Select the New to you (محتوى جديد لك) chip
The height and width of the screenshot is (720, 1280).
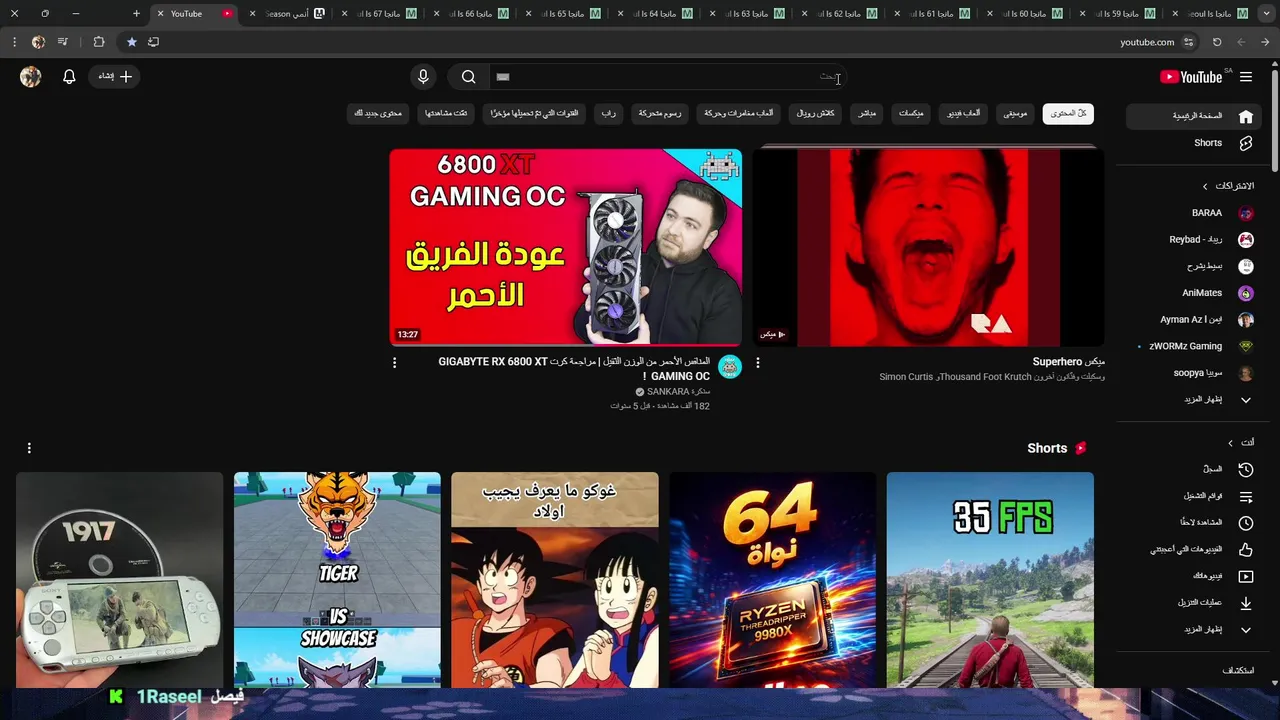(378, 114)
